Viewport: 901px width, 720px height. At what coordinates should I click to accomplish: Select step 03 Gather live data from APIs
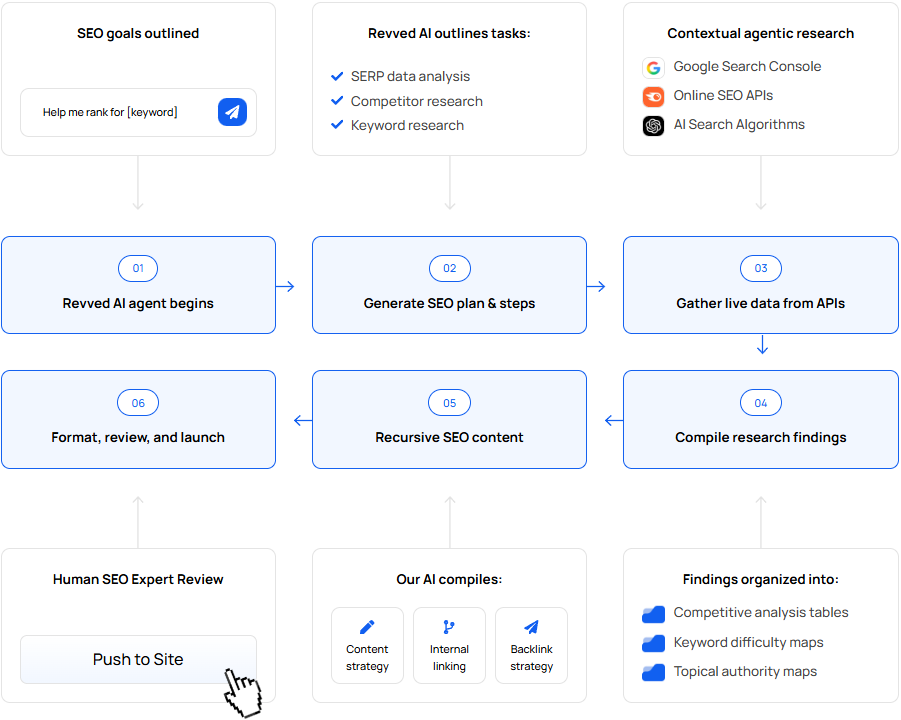[x=760, y=285]
